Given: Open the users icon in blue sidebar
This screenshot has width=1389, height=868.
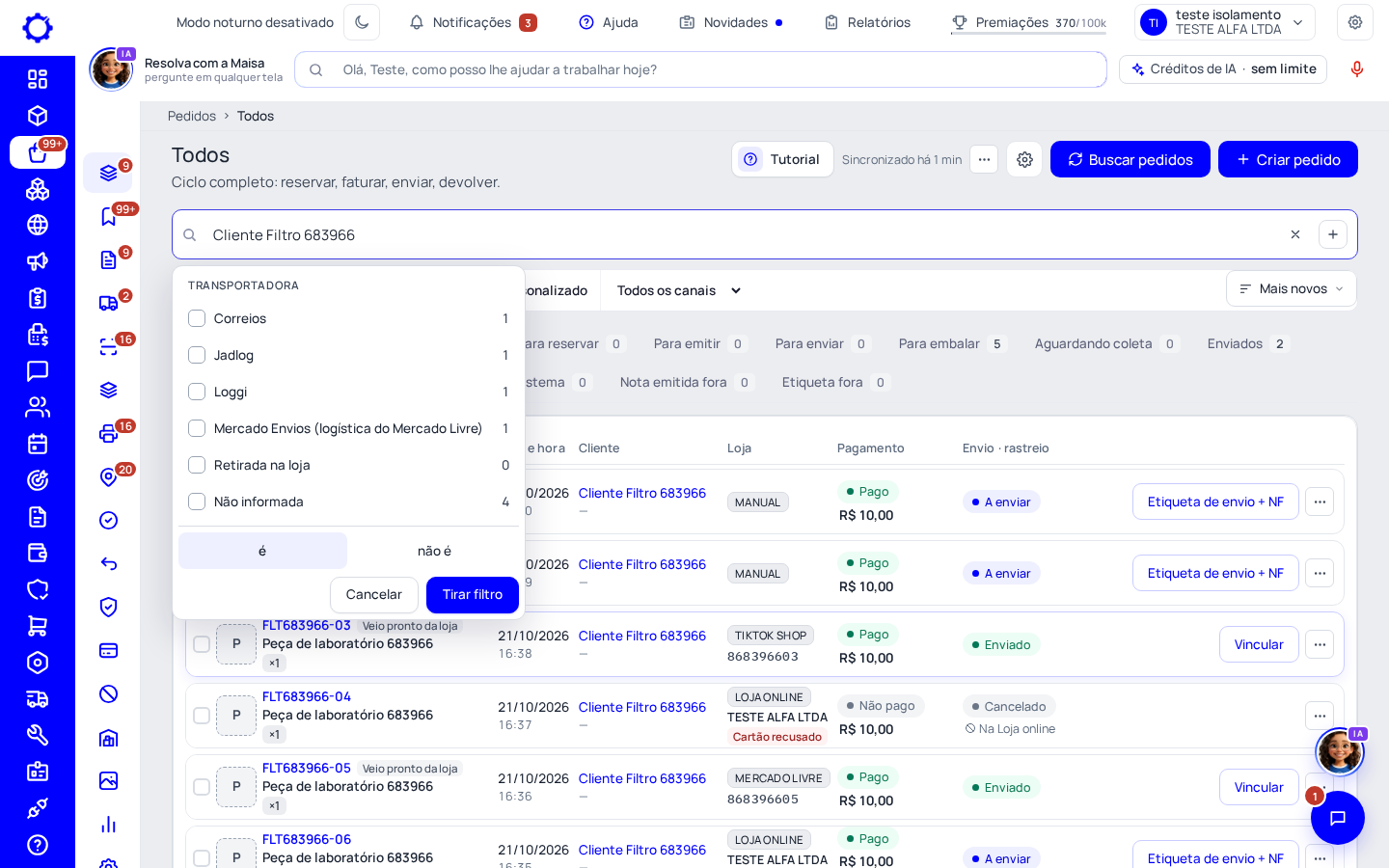Looking at the screenshot, I should click(x=38, y=407).
